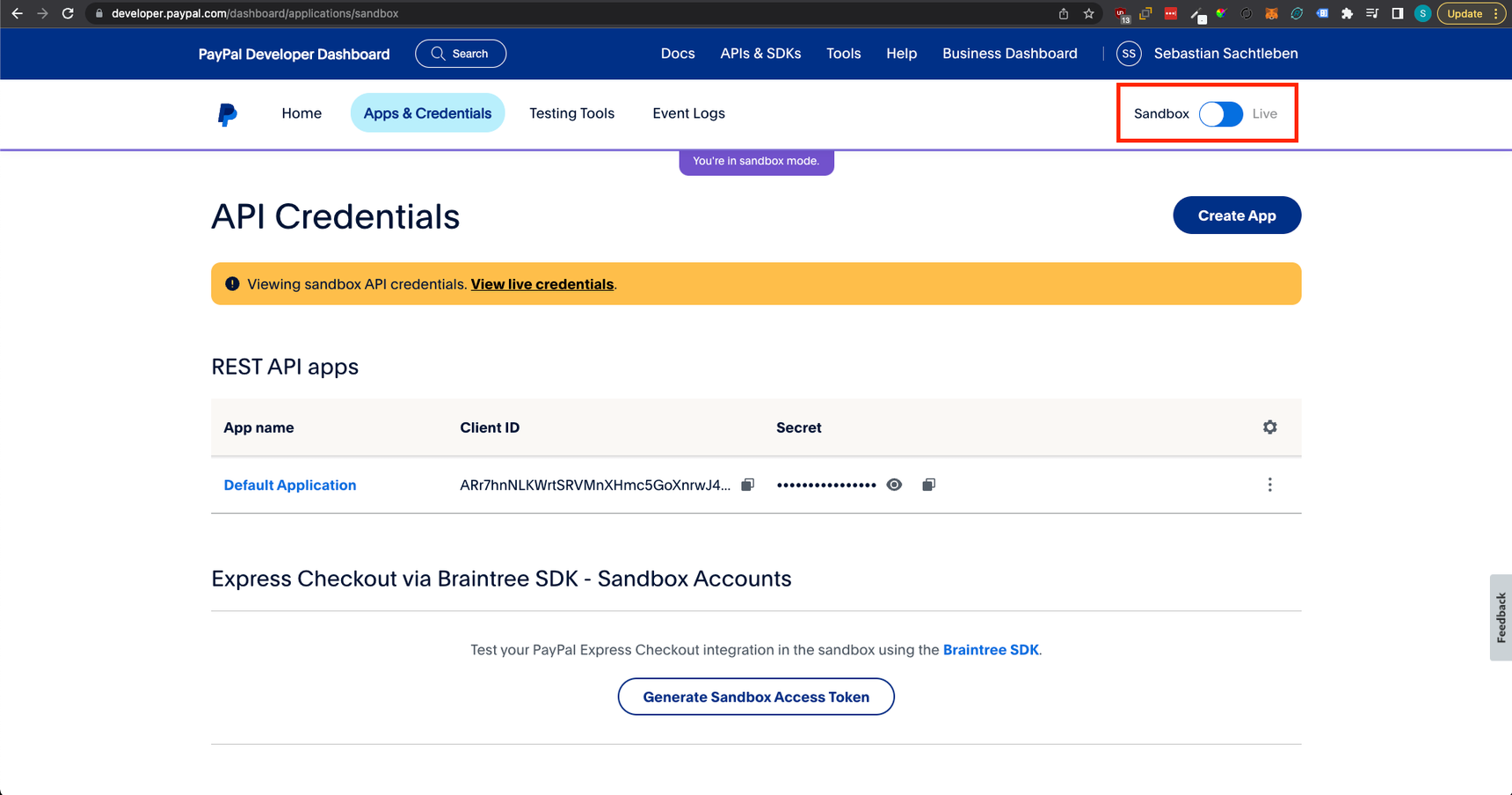Click the SS user avatar icon
Viewport: 1512px width, 795px height.
(x=1129, y=54)
